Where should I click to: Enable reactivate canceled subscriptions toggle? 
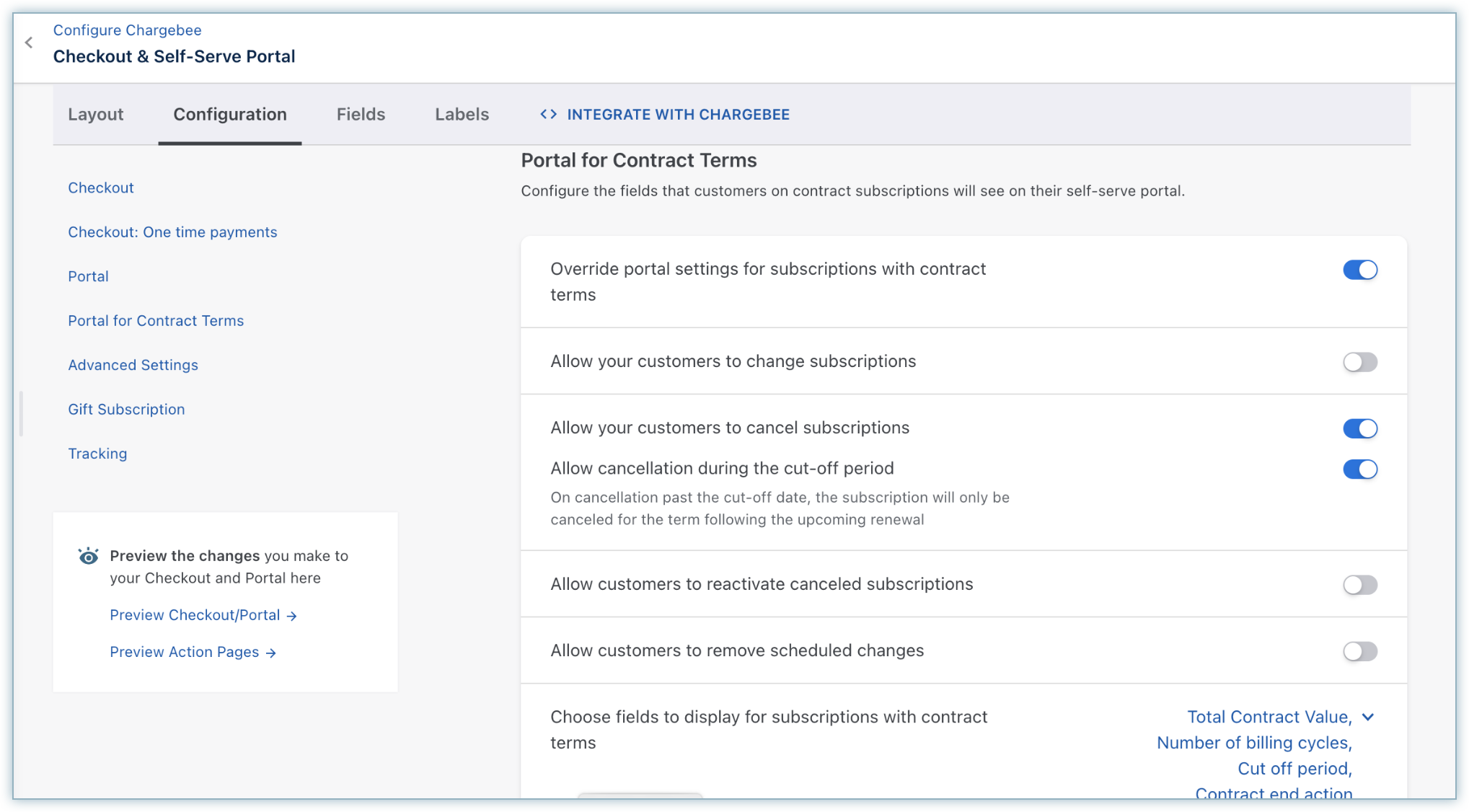point(1359,585)
